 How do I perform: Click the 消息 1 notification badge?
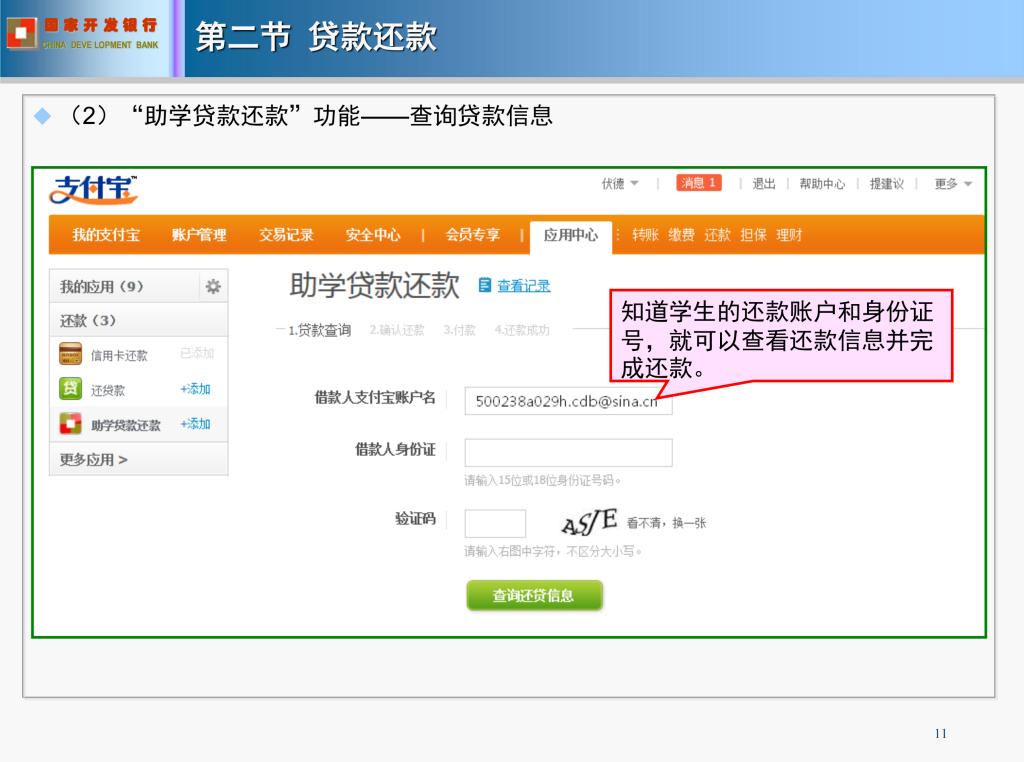698,183
